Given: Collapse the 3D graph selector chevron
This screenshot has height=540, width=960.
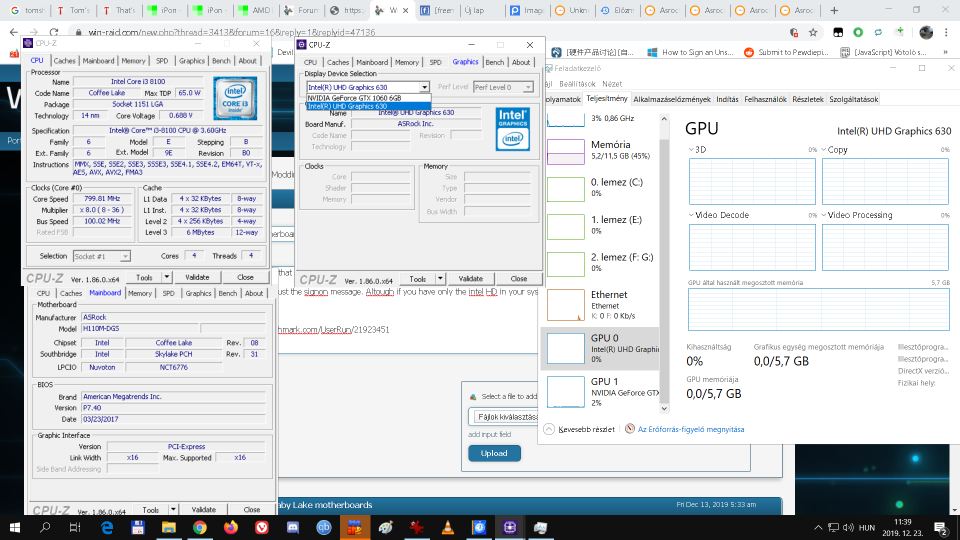Looking at the screenshot, I should click(x=691, y=149).
